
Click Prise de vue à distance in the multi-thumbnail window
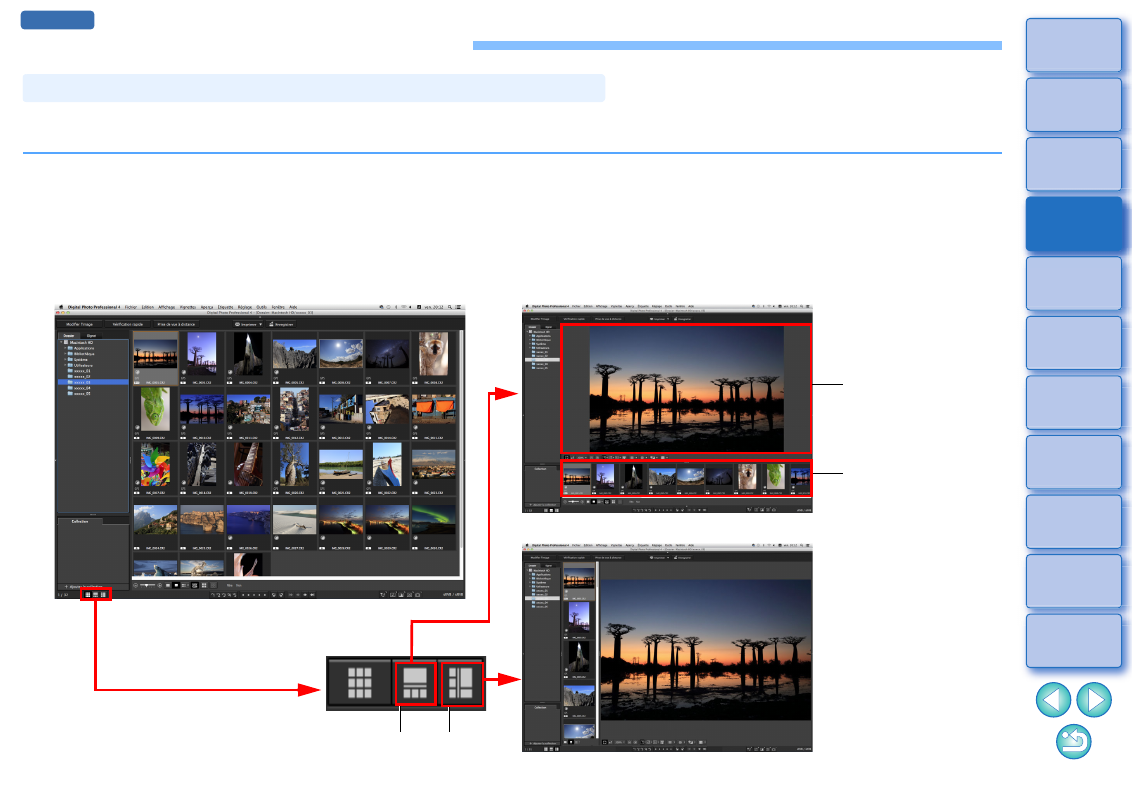click(176, 324)
